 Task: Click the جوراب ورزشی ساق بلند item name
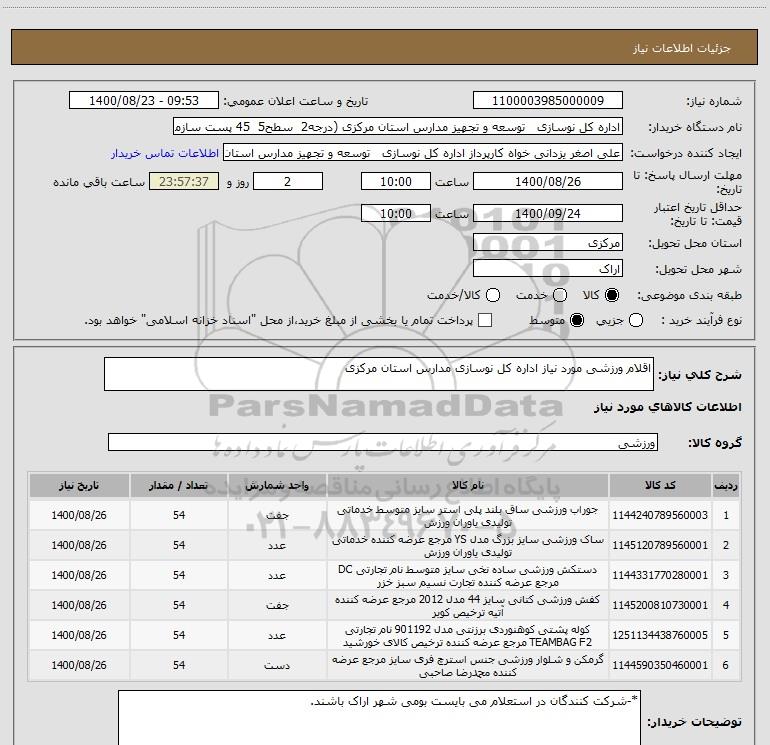coord(468,516)
